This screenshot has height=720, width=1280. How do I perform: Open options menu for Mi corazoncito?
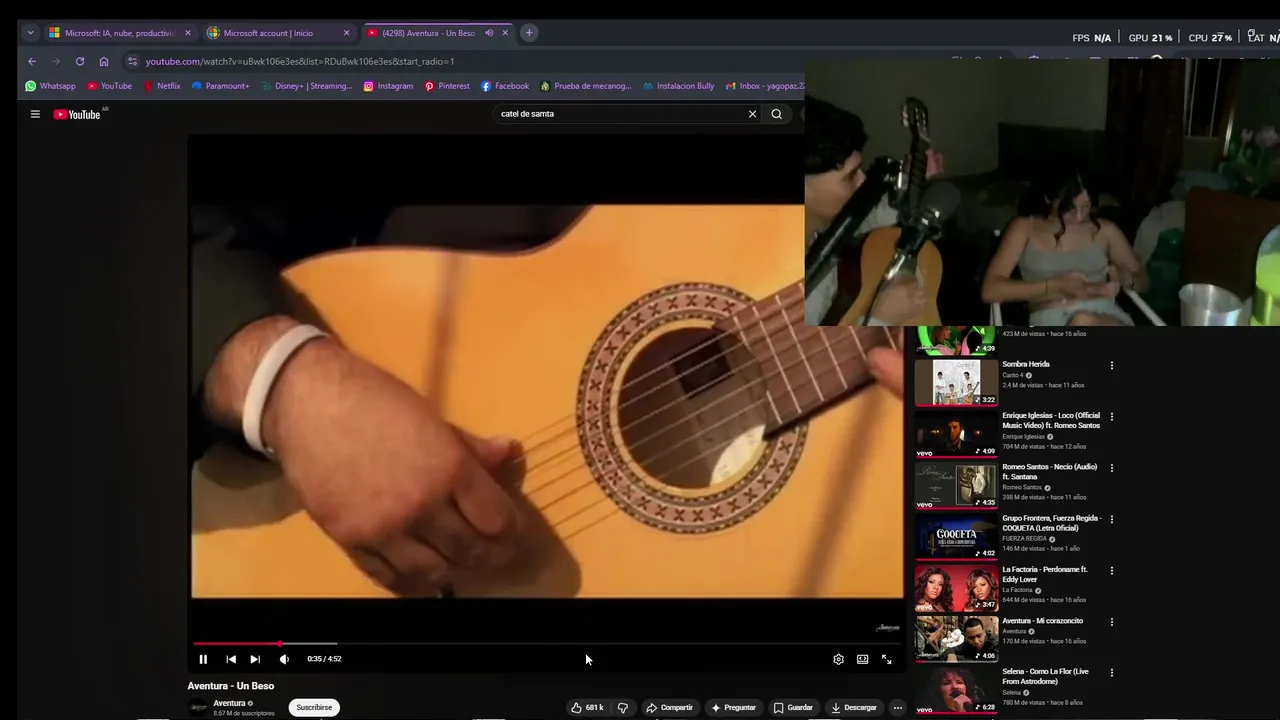click(x=1111, y=622)
